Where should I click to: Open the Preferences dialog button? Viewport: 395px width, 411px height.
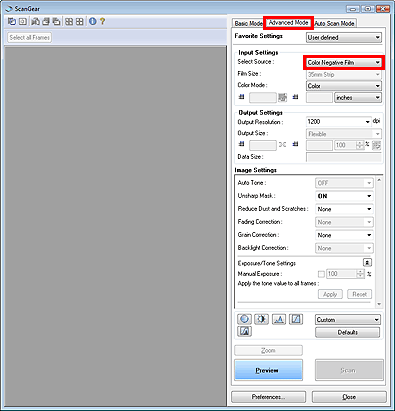tap(268, 397)
